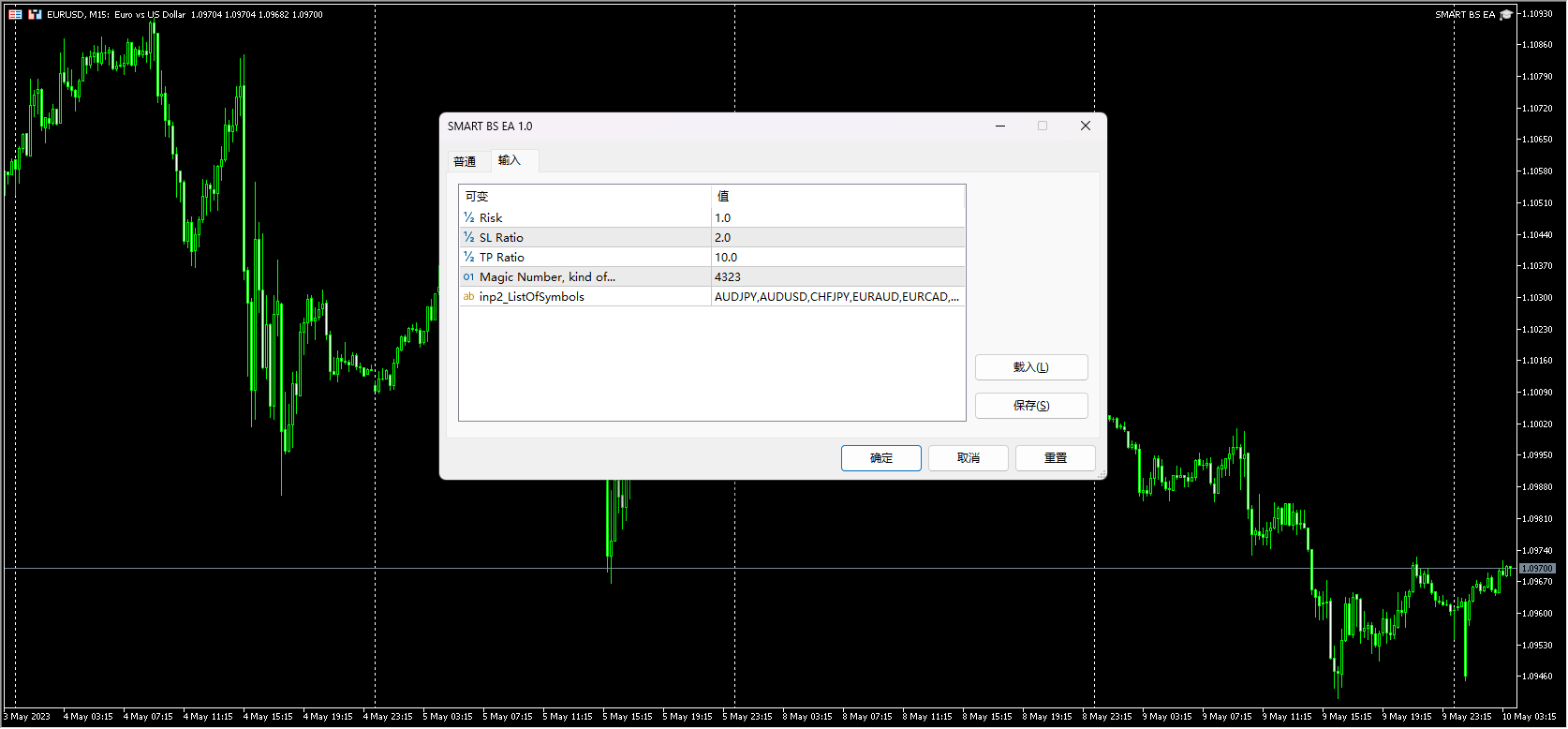Click the type icon beside SL Ratio

tap(468, 237)
